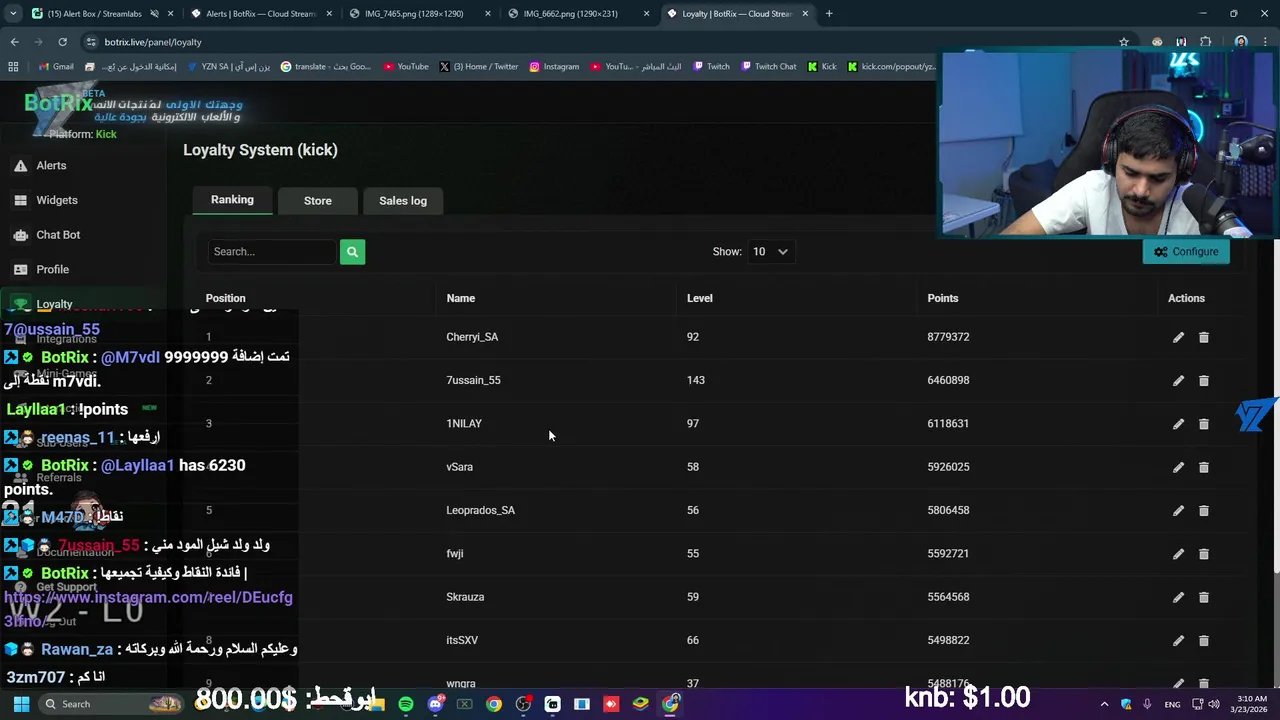
Task: Edit the itsSXV row
Action: tap(1178, 641)
